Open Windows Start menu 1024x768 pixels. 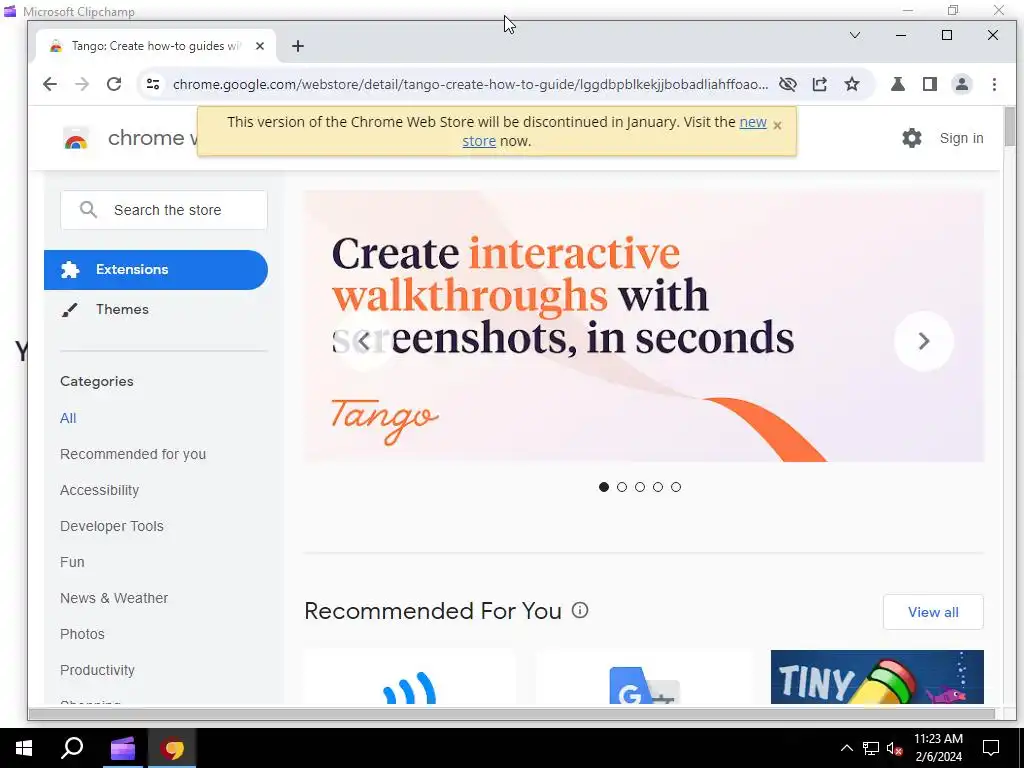24,748
